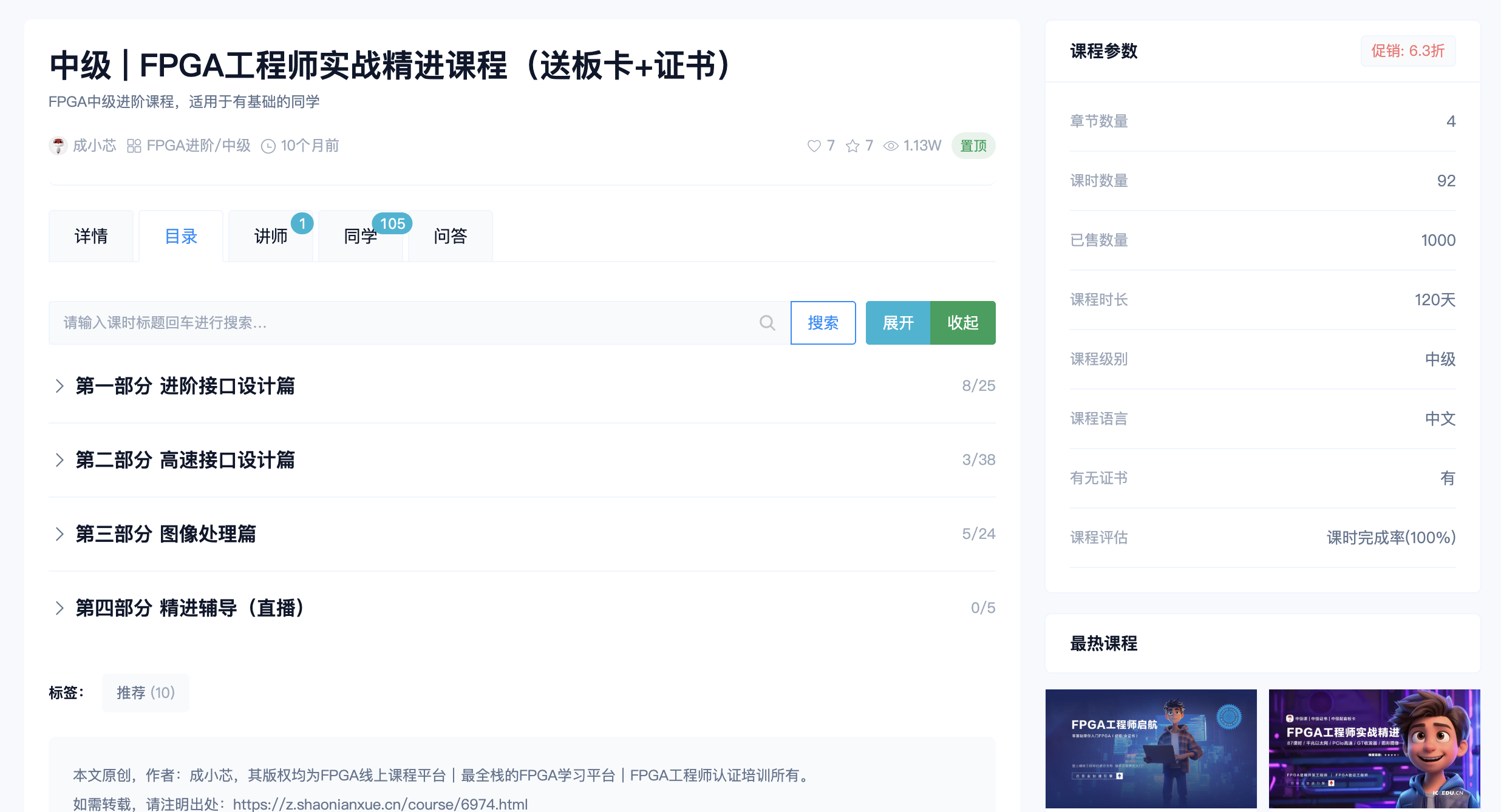1501x812 pixels.
Task: Open the 讲师 tab
Action: pyautogui.click(x=271, y=236)
